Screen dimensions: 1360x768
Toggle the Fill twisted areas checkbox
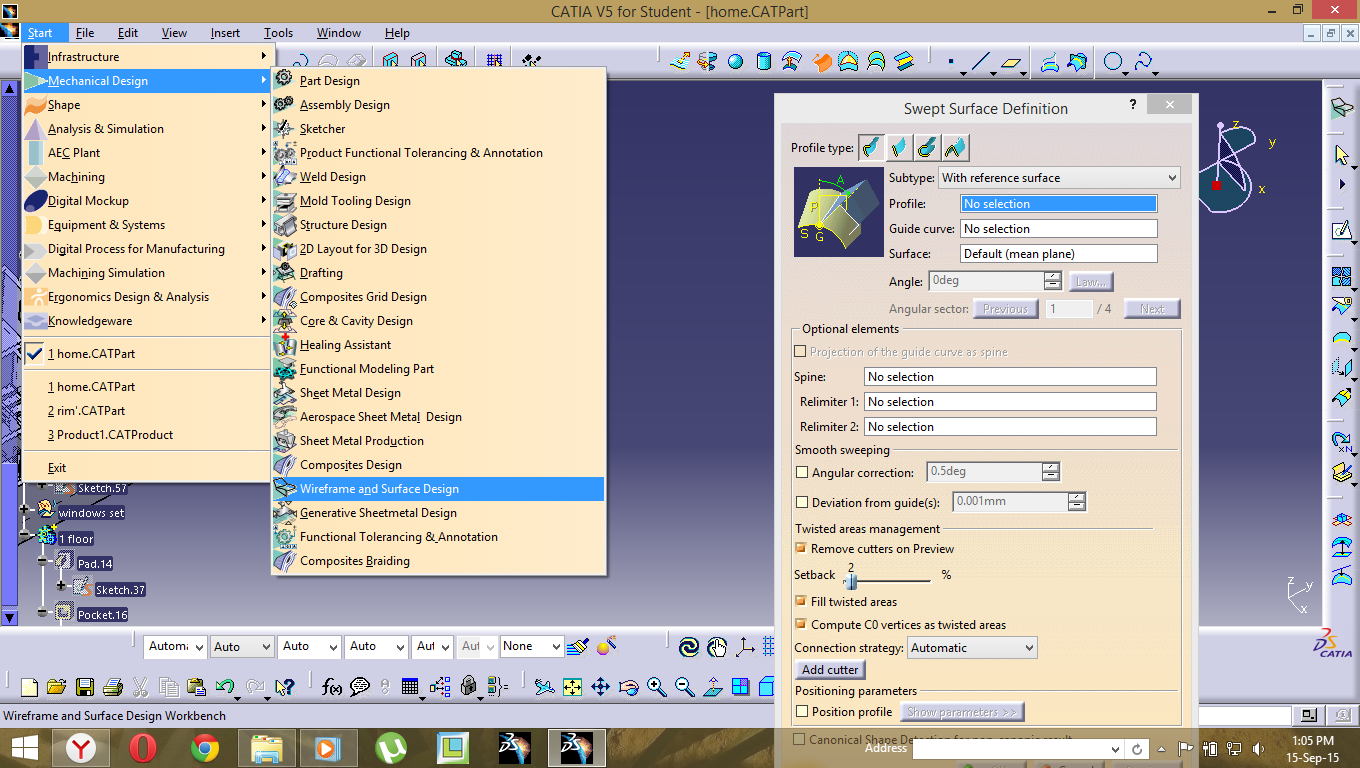(801, 601)
